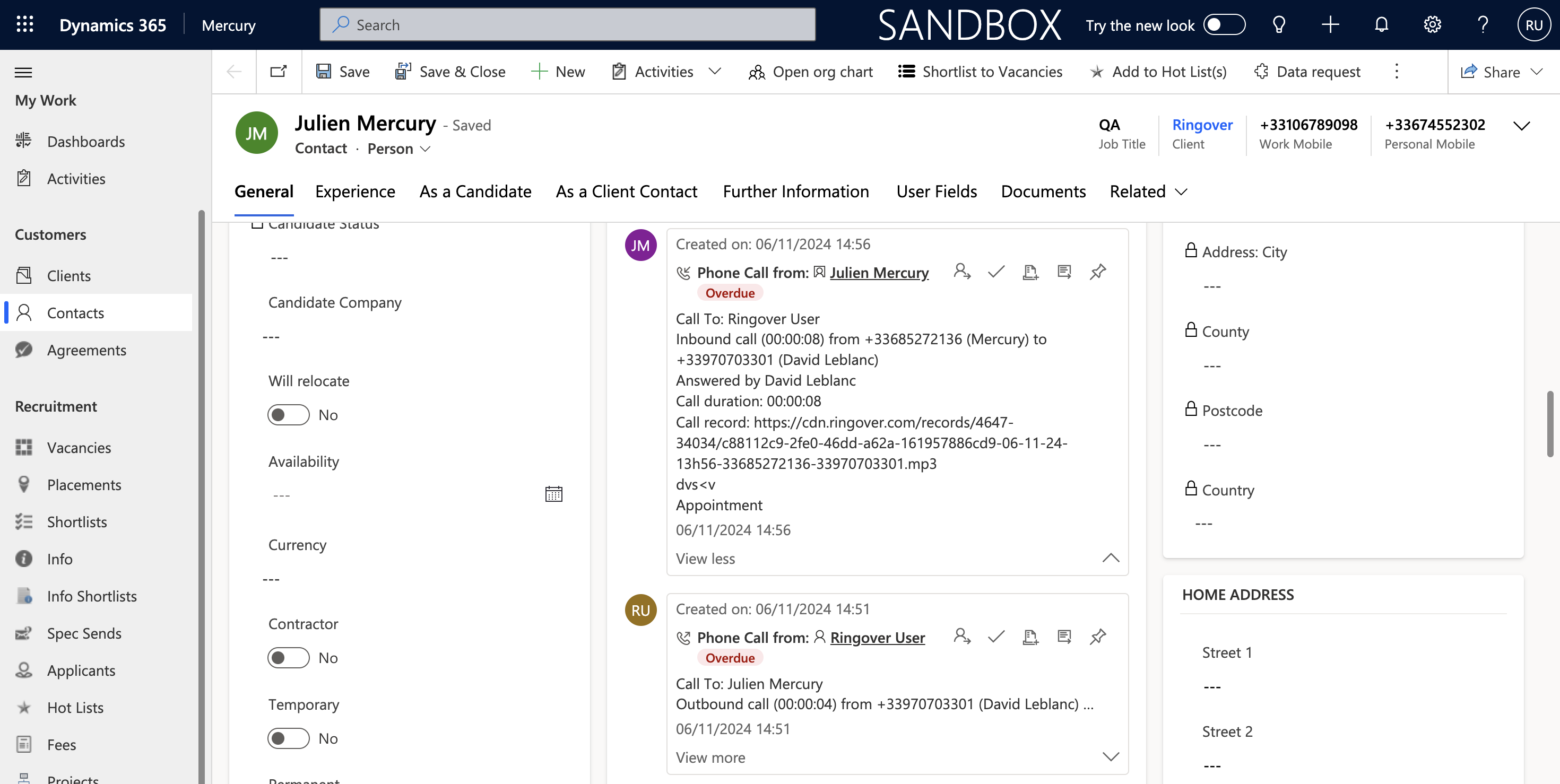This screenshot has width=1560, height=784.
Task: Add Ringover User call to queue
Action: 1030,637
